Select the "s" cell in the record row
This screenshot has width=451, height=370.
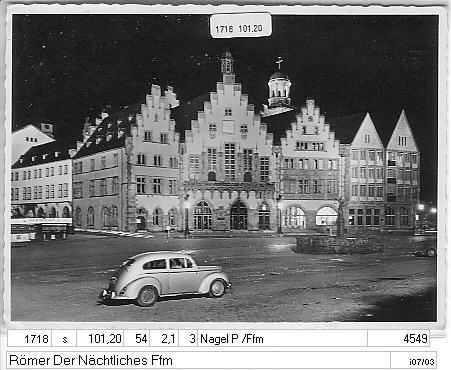tap(64, 339)
